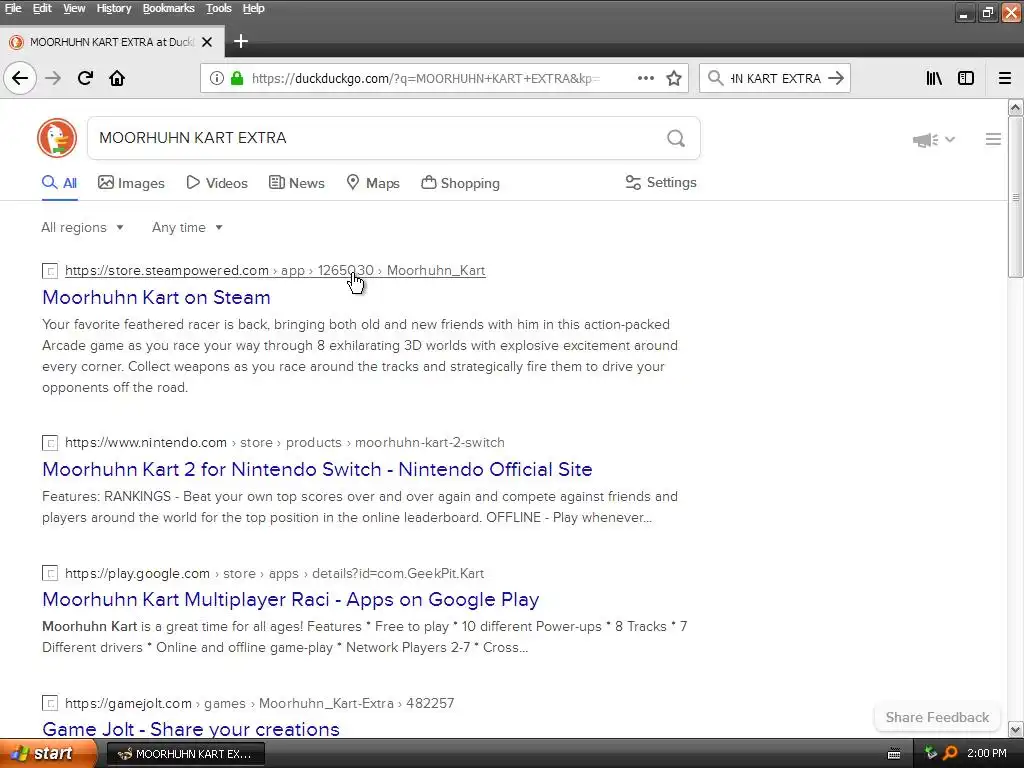The image size is (1024, 768).
Task: Open page actions three-dot menu
Action: (645, 78)
